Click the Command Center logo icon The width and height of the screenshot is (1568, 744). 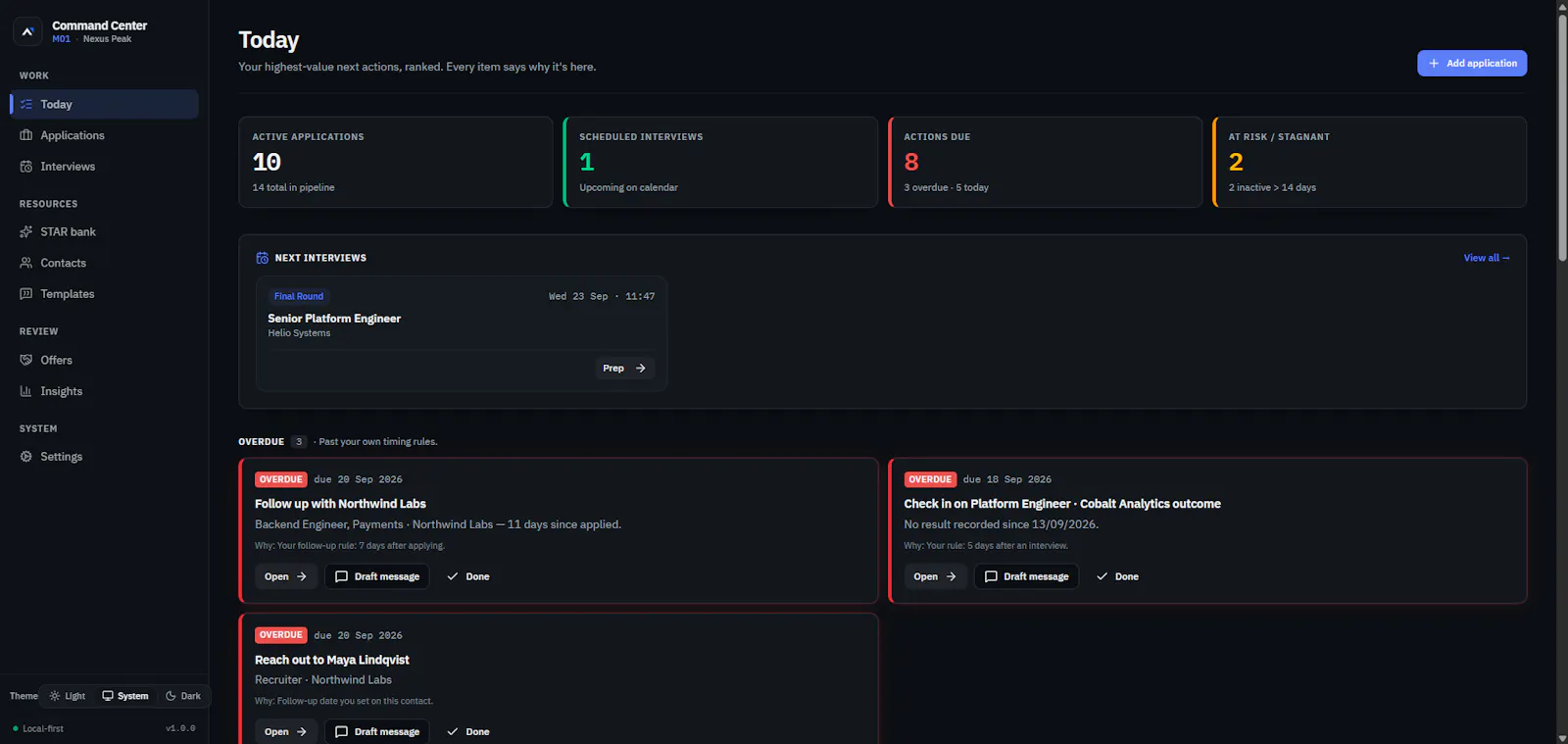pos(27,31)
